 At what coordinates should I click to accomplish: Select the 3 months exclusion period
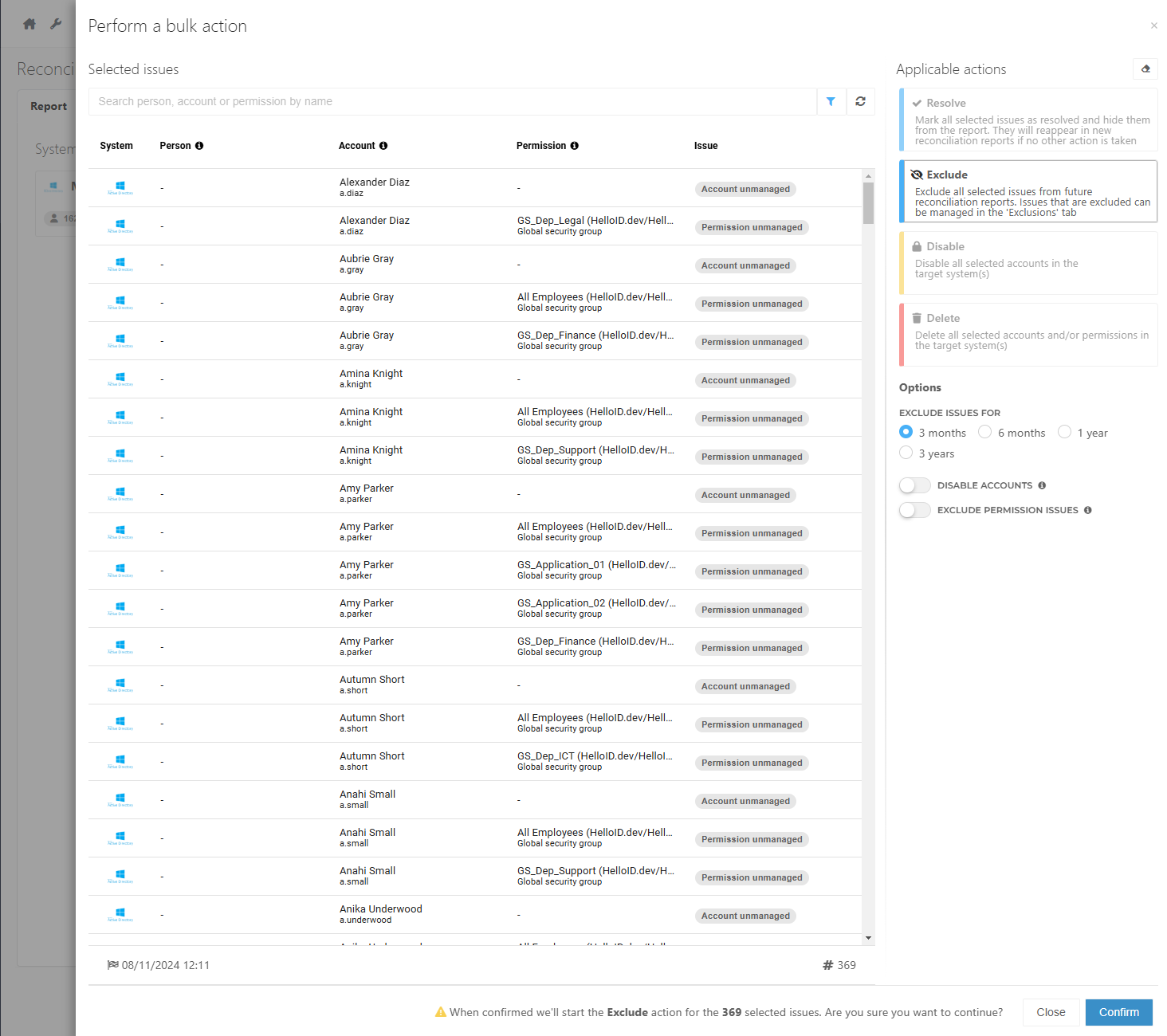pyautogui.click(x=906, y=431)
